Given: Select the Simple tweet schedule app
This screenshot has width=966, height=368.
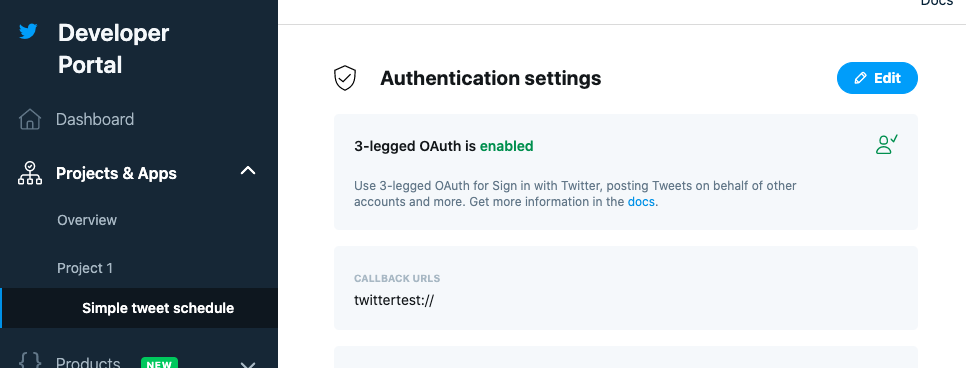Looking at the screenshot, I should (x=158, y=308).
